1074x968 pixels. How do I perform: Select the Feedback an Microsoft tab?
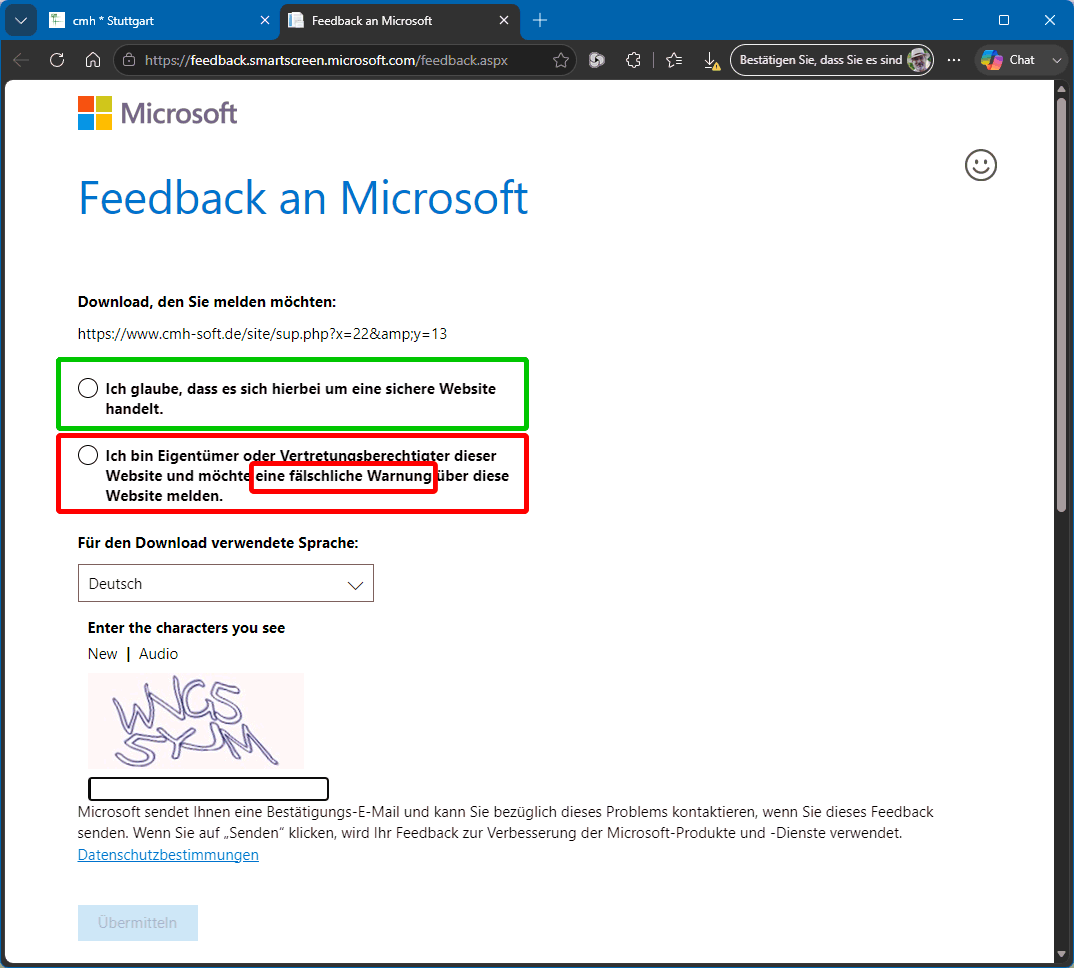pos(400,21)
